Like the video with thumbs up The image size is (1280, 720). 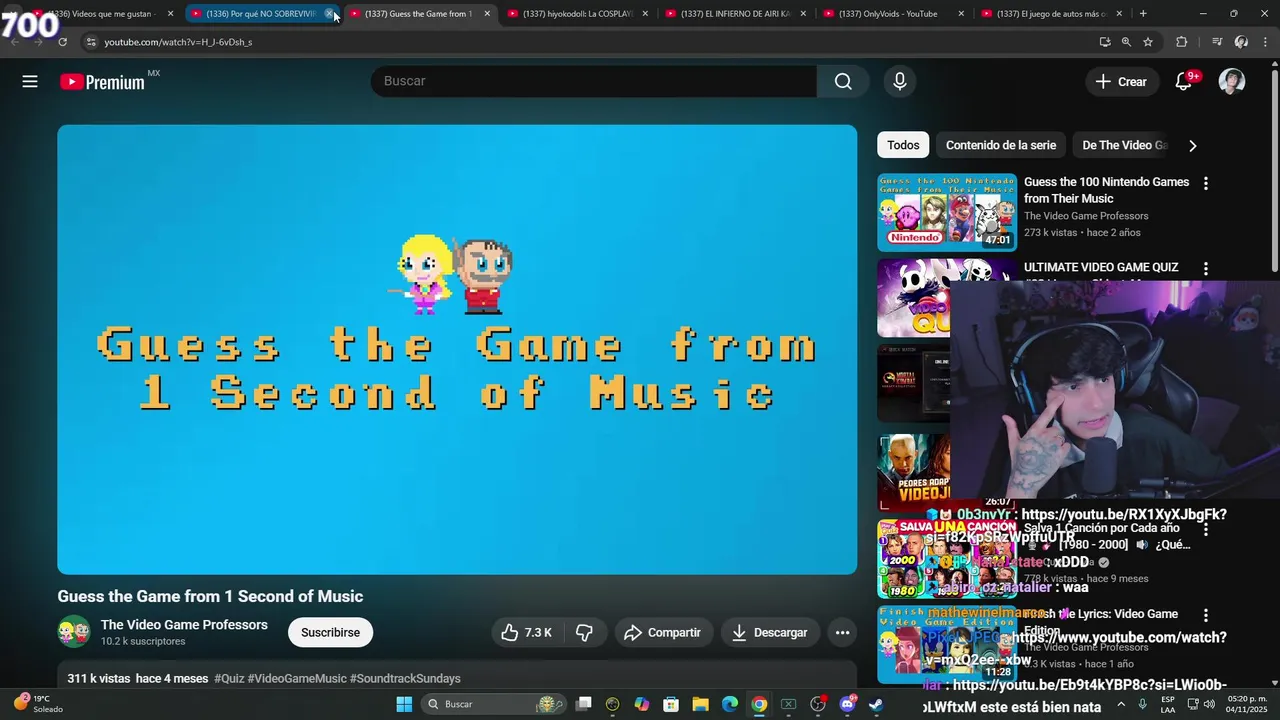coord(527,632)
